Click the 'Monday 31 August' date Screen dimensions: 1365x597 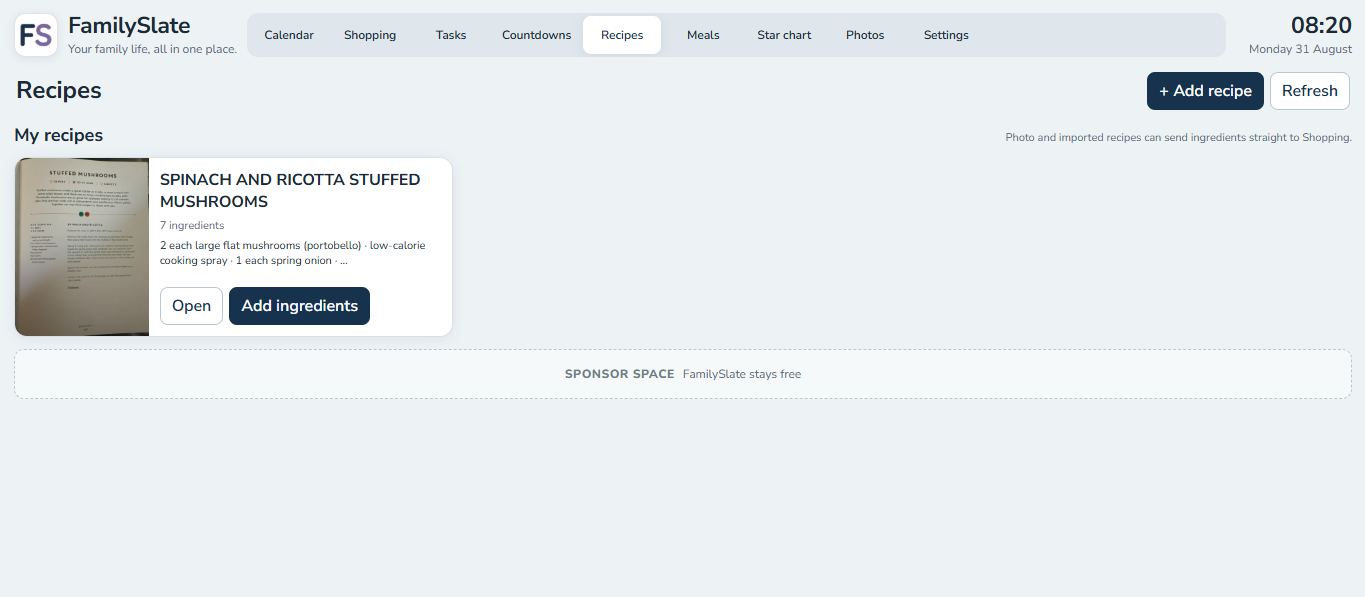tap(1300, 49)
